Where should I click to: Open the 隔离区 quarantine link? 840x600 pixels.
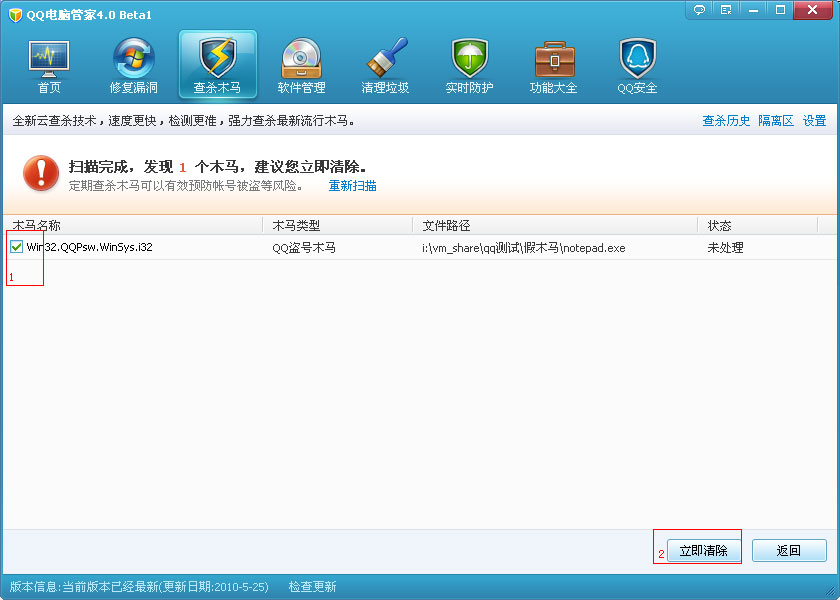pos(776,121)
